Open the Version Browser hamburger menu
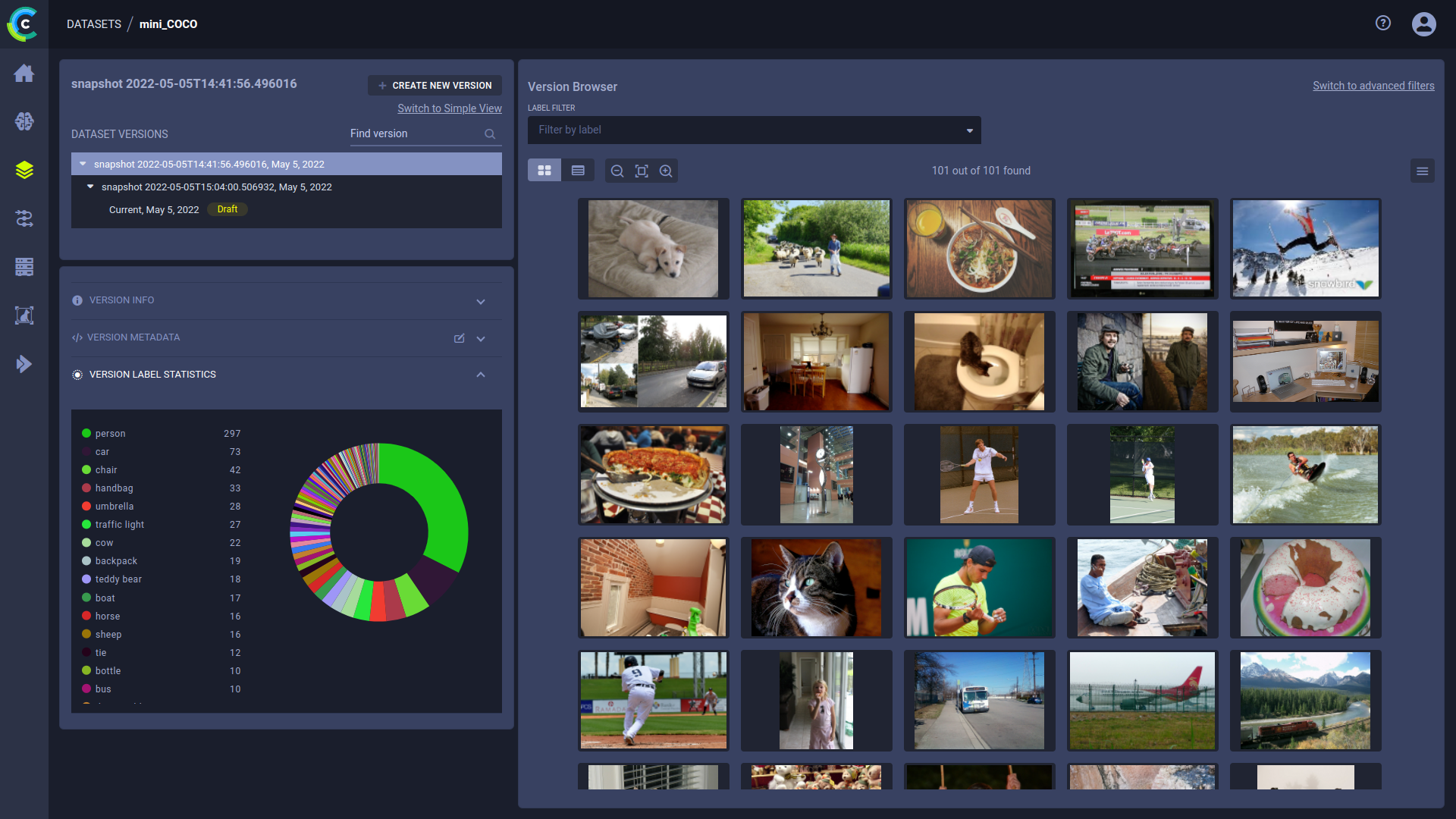Screen dimensions: 1456x819 click(1423, 171)
